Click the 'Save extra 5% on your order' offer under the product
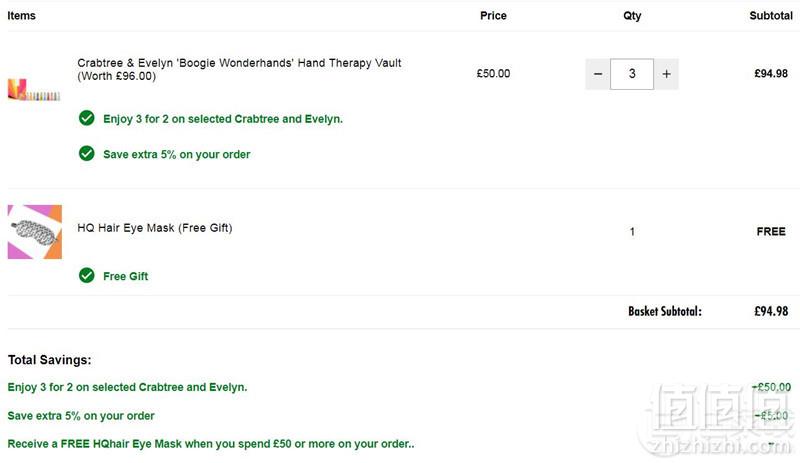Screen dimensions: 800x463 point(177,155)
